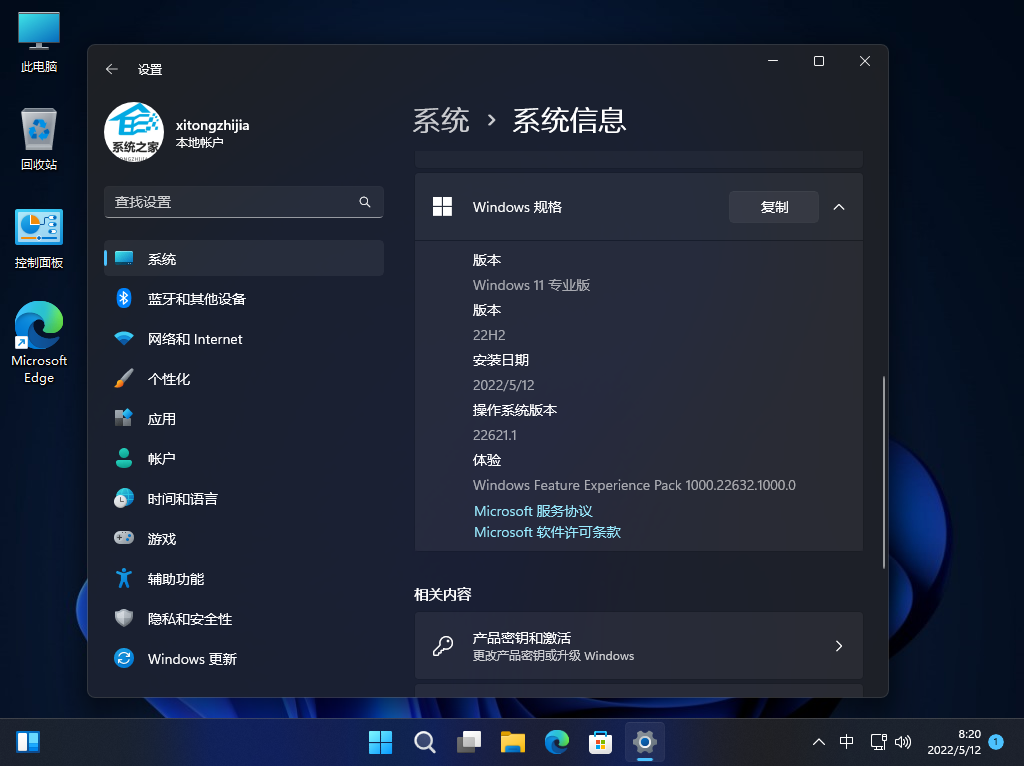Open Microsoft Store from the taskbar
The image size is (1024, 766).
(600, 742)
